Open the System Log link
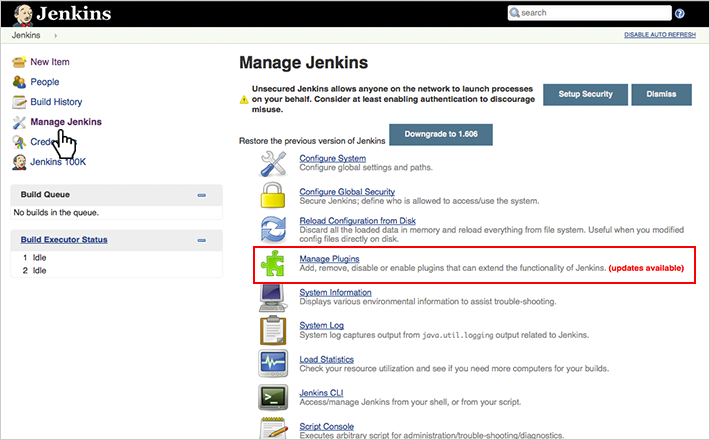 click(321, 325)
